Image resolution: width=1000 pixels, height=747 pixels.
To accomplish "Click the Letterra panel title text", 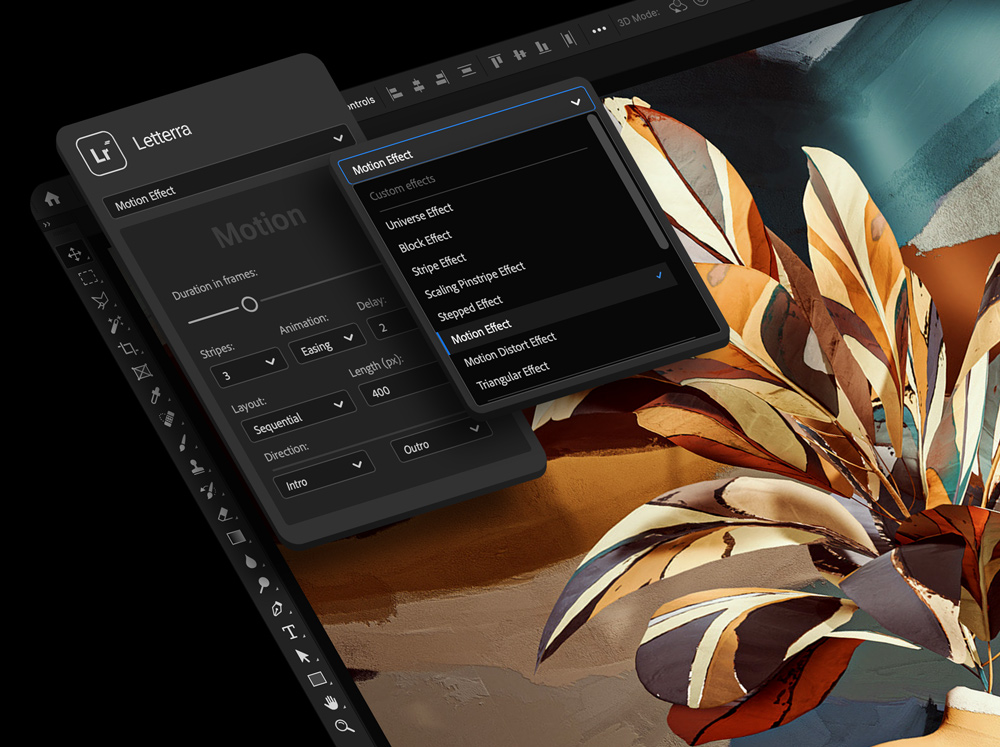I will point(161,136).
